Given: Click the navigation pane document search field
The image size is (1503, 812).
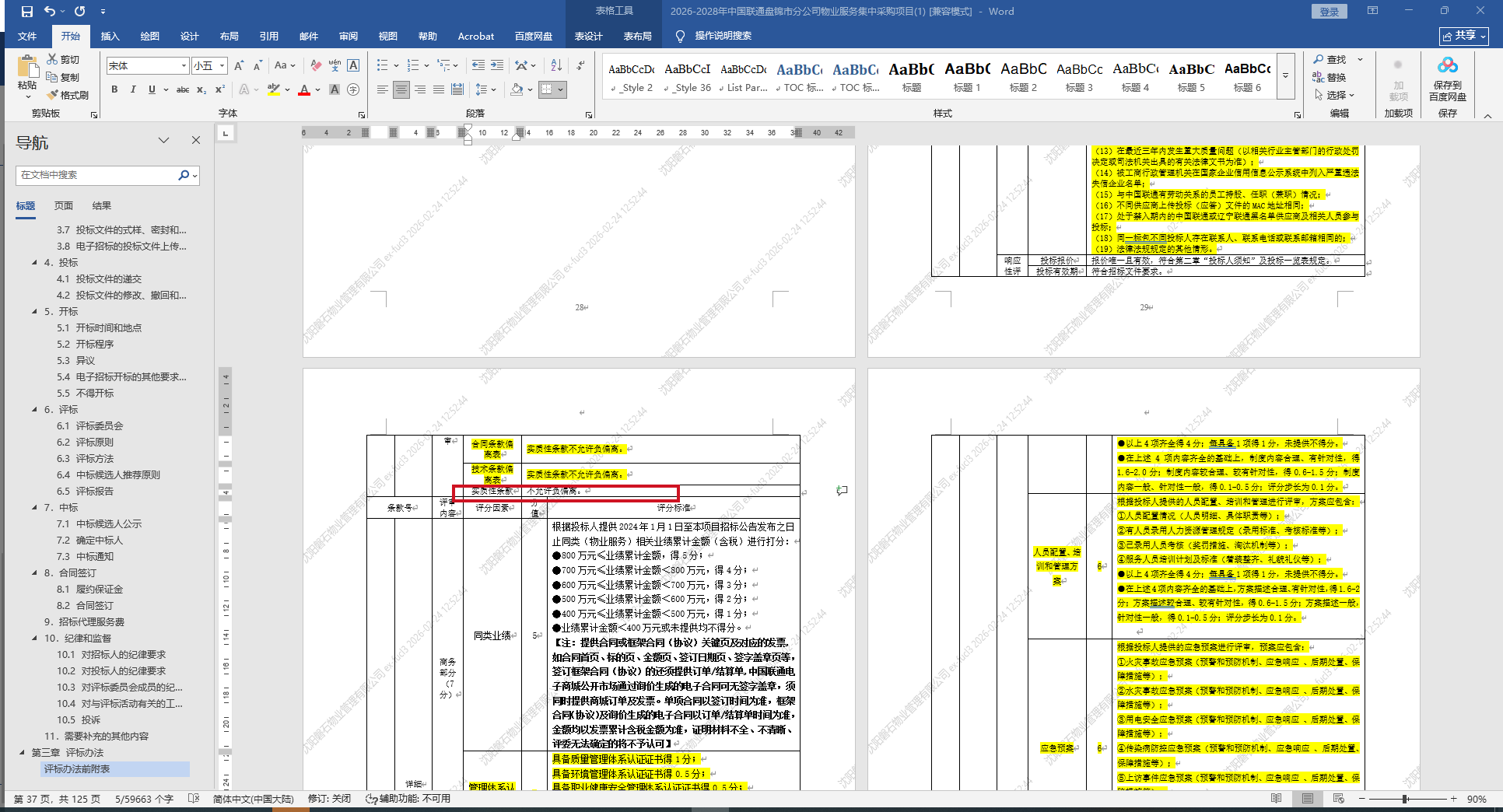Looking at the screenshot, I should [x=97, y=176].
